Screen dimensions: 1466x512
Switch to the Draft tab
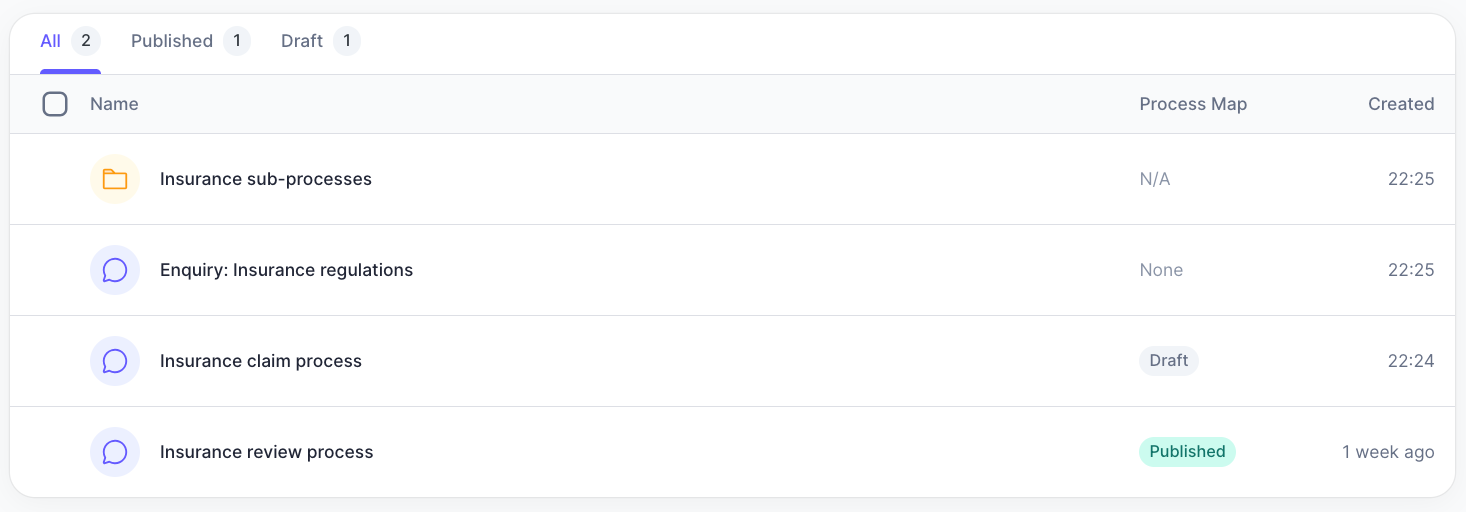[x=302, y=41]
